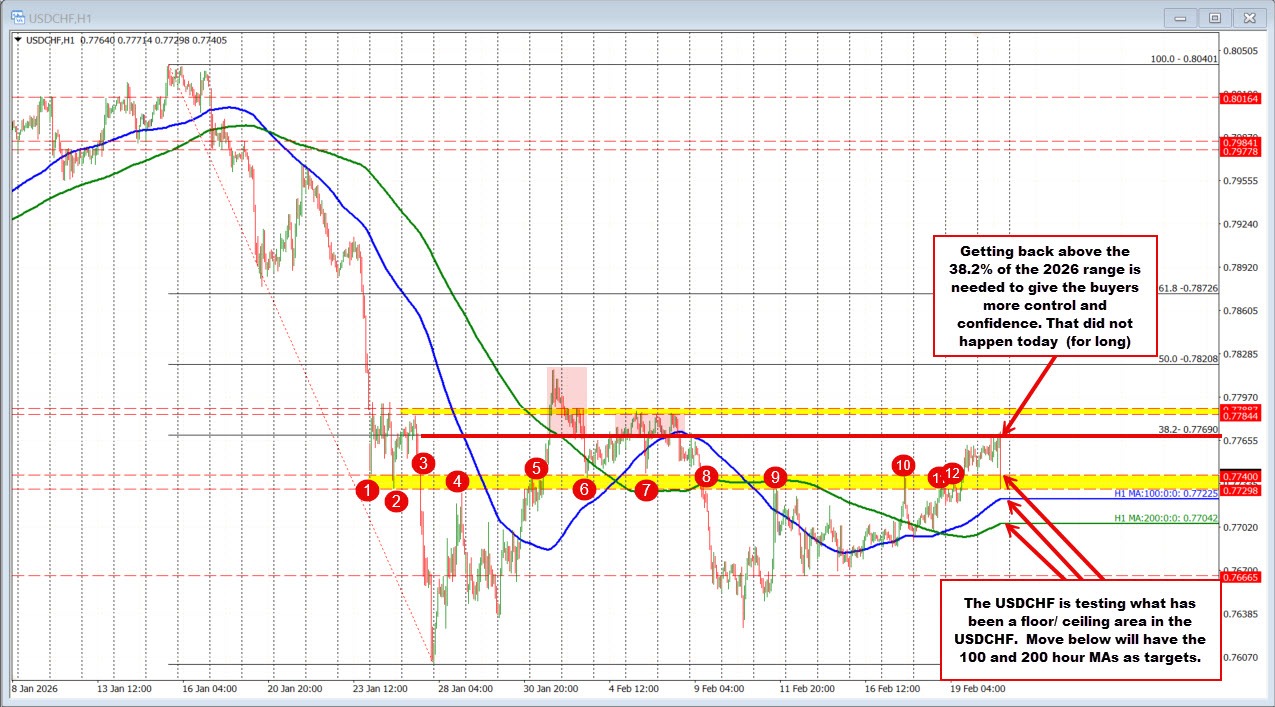Click the 'Getting back above the 38.2%' annotation box
Image resolution: width=1275 pixels, height=707 pixels.
tap(1045, 296)
